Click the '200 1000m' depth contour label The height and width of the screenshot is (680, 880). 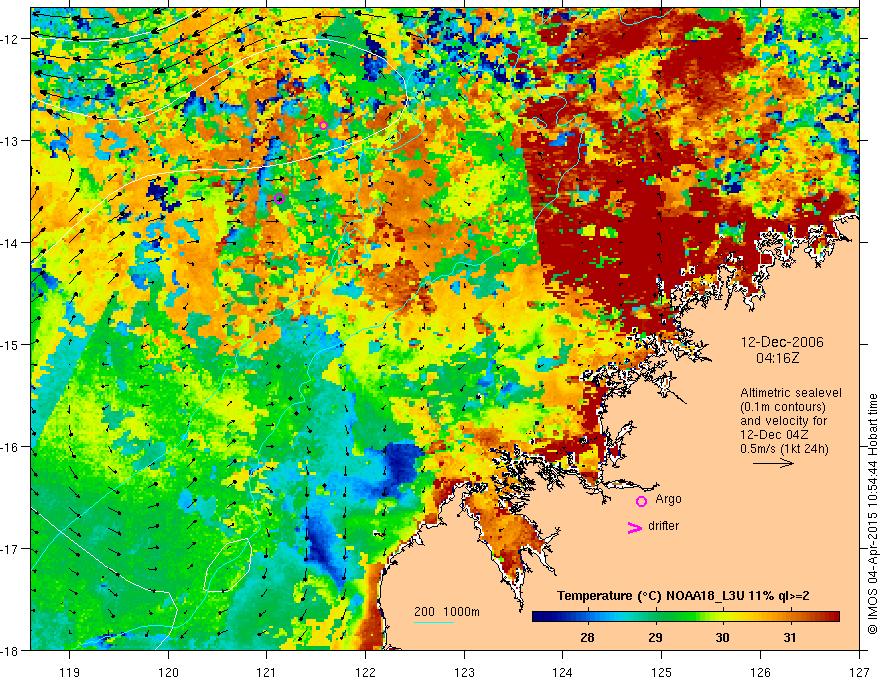(x=447, y=612)
